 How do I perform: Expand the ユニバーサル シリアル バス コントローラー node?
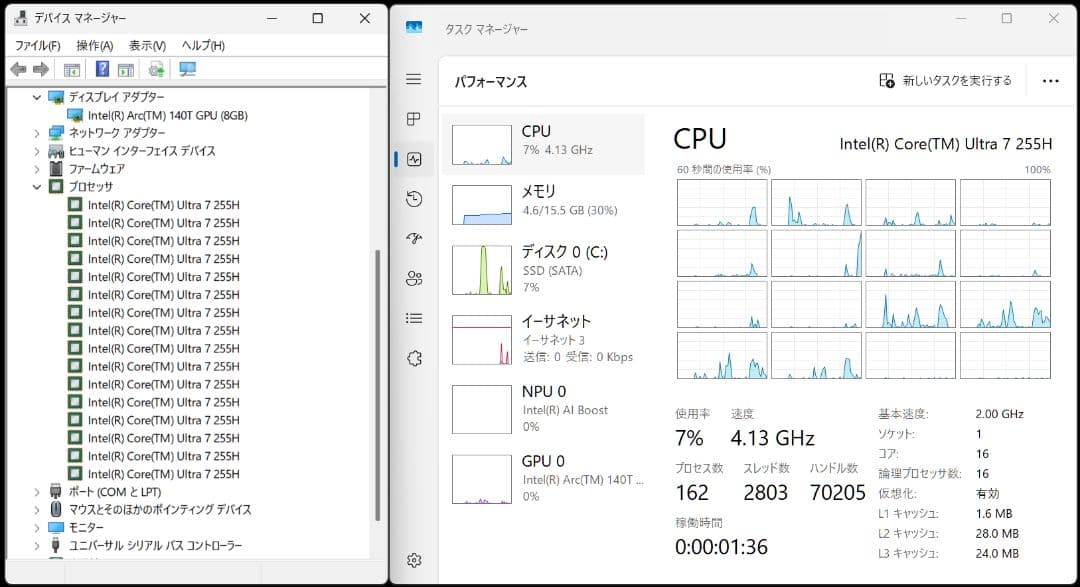click(37, 546)
